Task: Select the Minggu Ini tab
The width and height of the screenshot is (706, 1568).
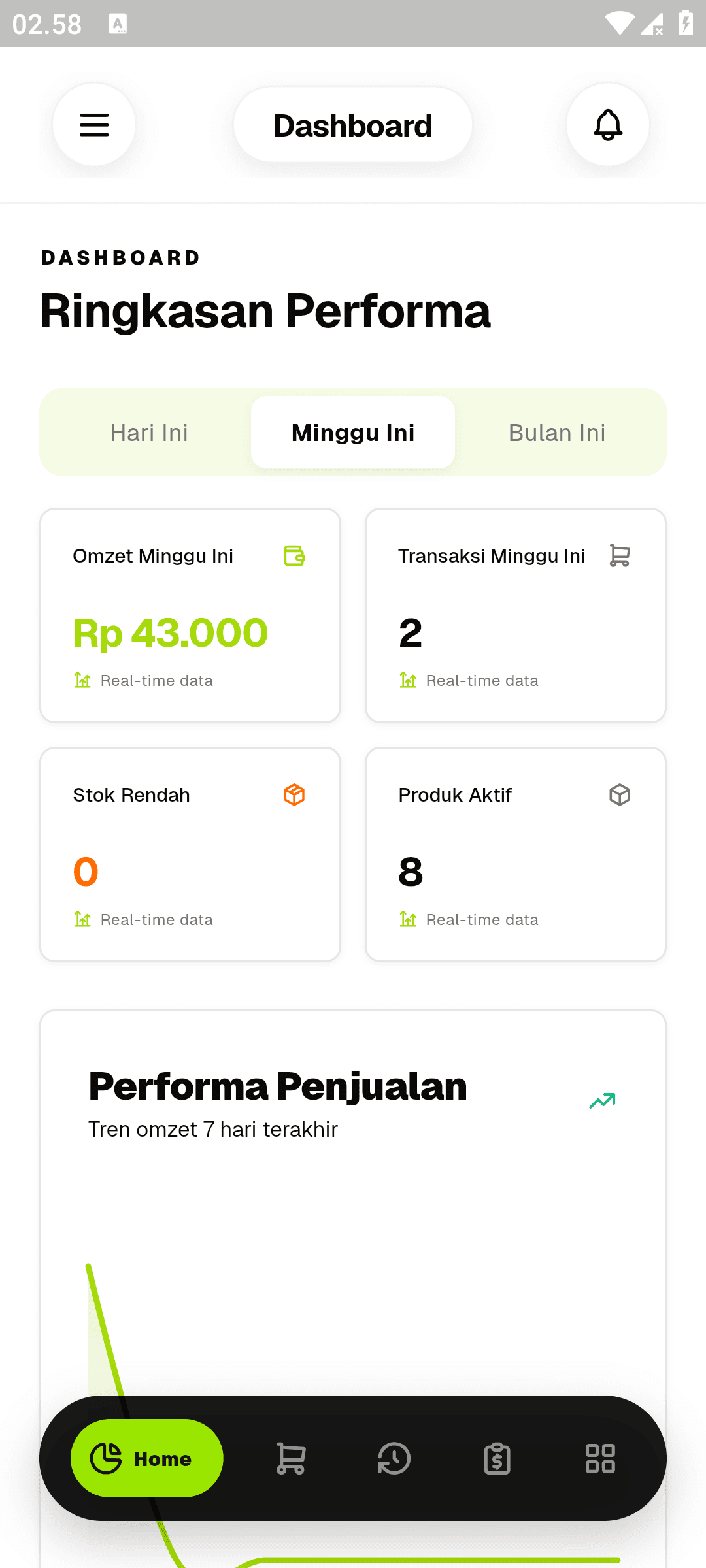Action: point(353,433)
